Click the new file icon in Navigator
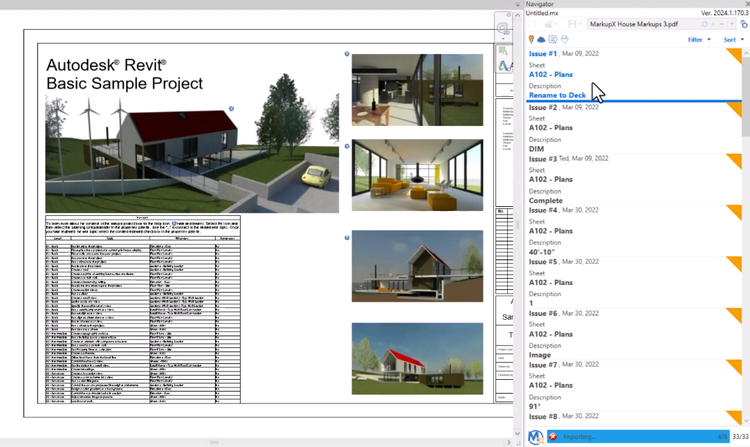Viewport: 750px width, 447px height. (x=534, y=24)
